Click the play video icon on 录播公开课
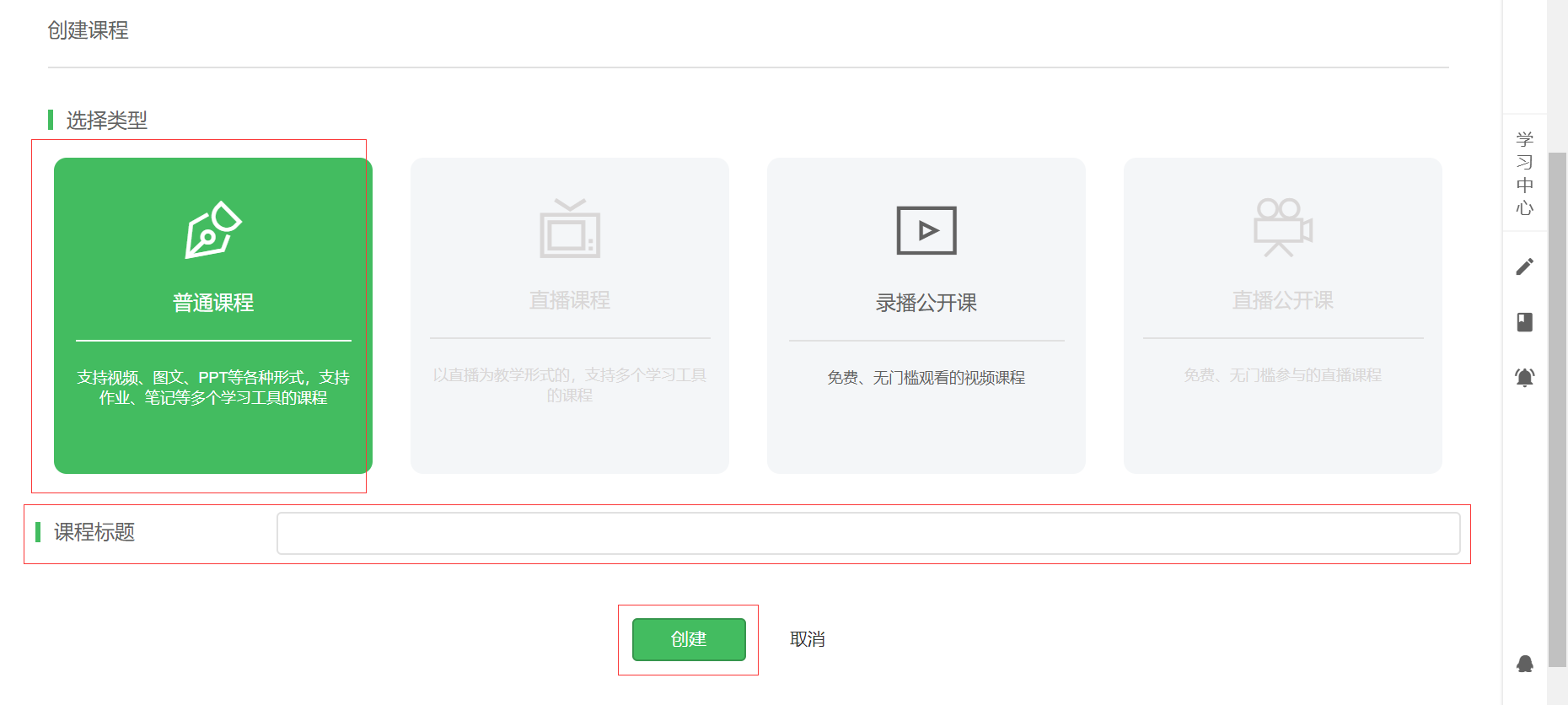This screenshot has height=705, width=1568. [x=926, y=230]
